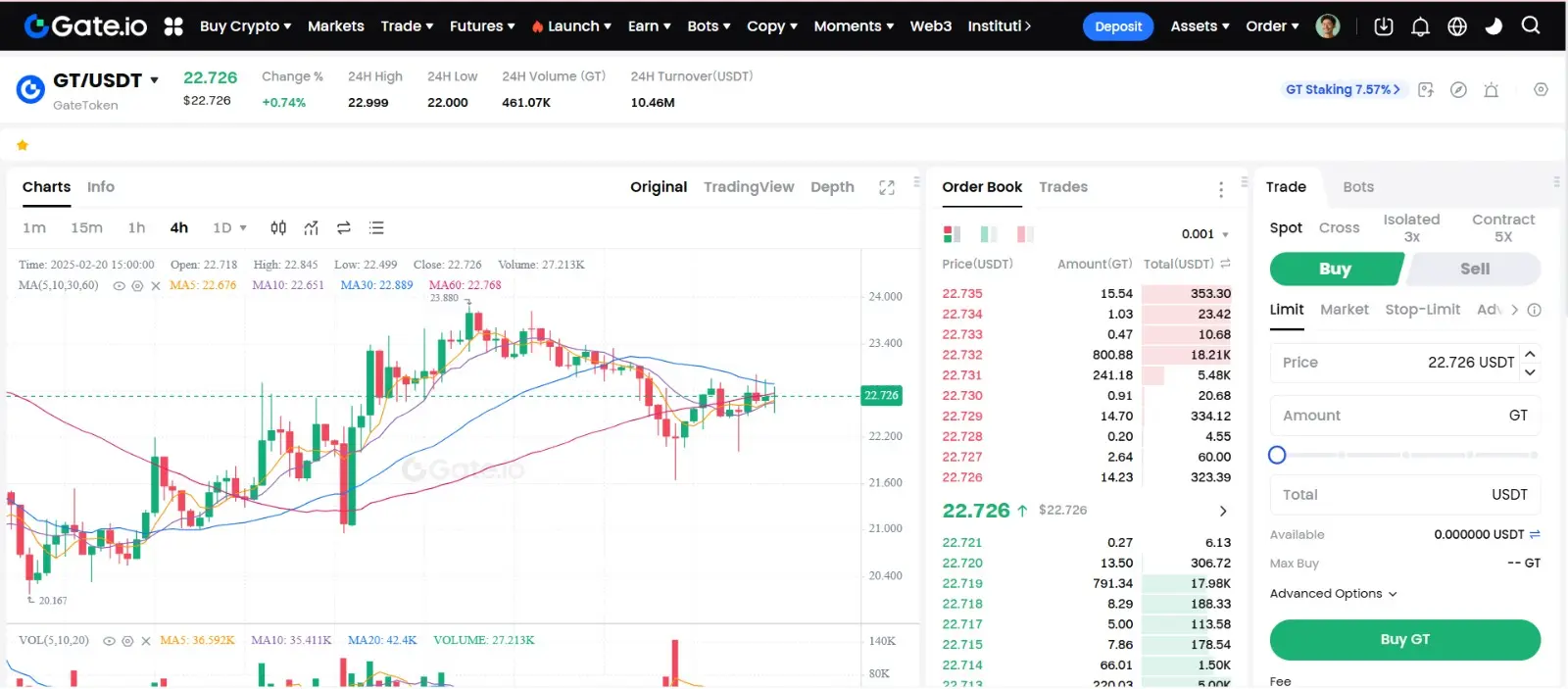Open order book three-dot menu
1568x689 pixels.
[1220, 189]
